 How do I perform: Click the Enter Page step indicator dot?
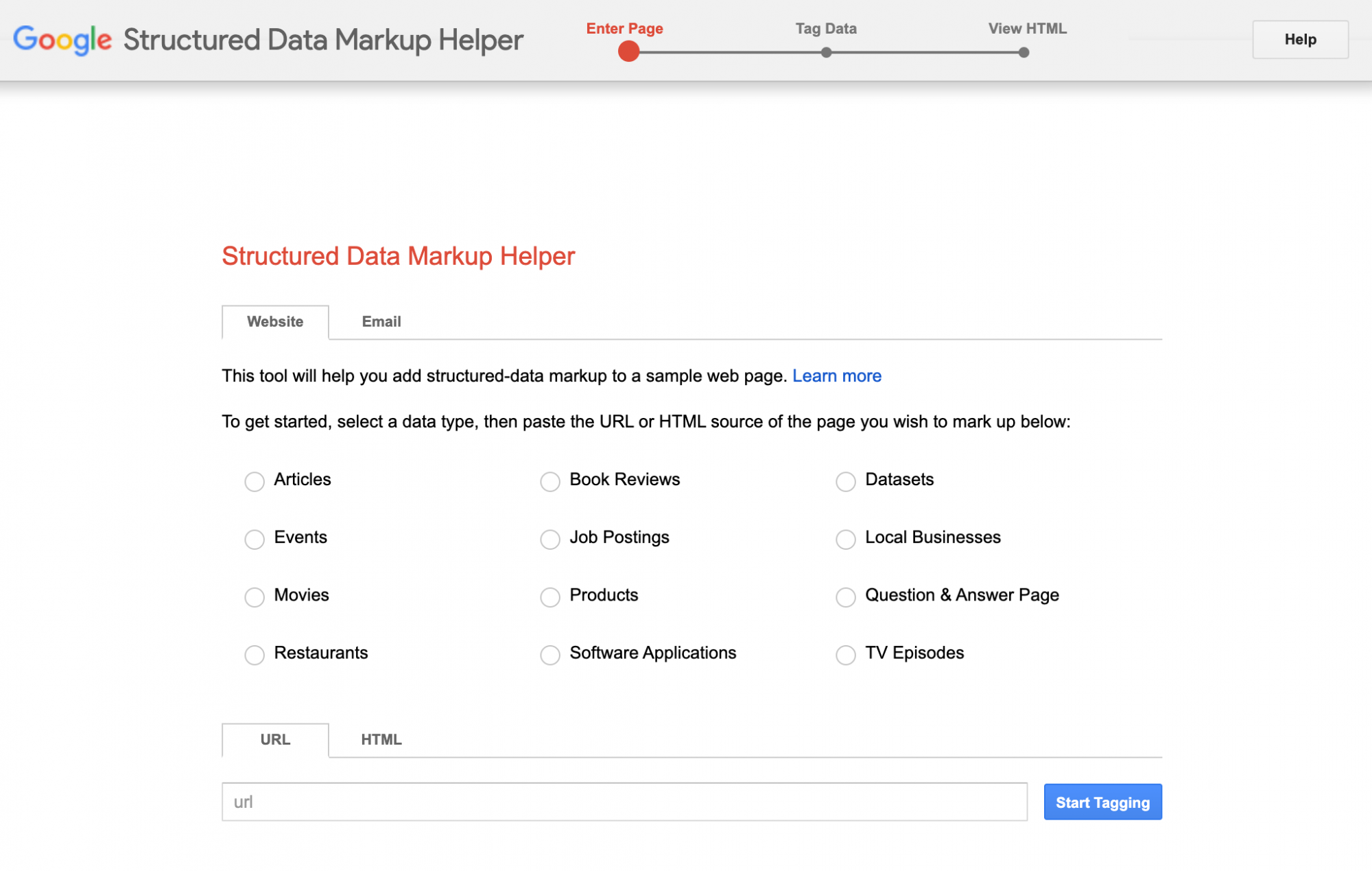(x=627, y=50)
